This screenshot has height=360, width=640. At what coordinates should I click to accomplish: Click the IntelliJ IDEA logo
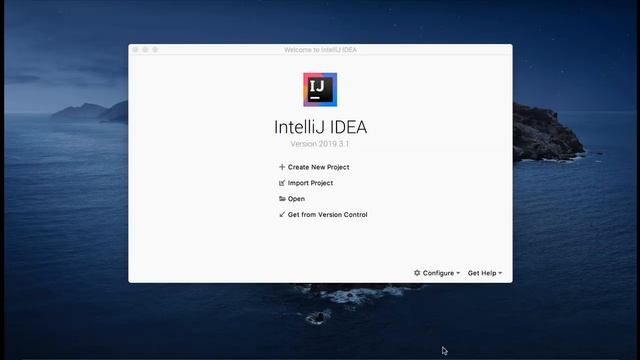click(320, 89)
